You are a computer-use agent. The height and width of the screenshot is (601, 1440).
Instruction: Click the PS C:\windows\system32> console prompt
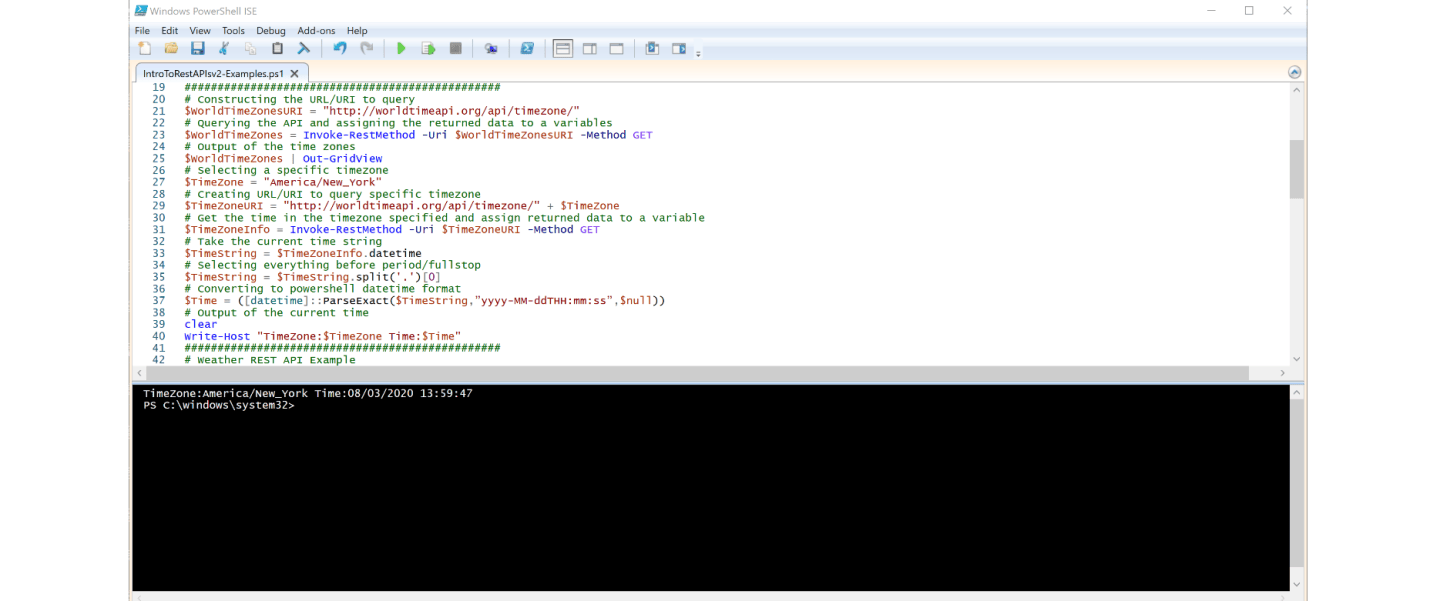click(x=219, y=406)
